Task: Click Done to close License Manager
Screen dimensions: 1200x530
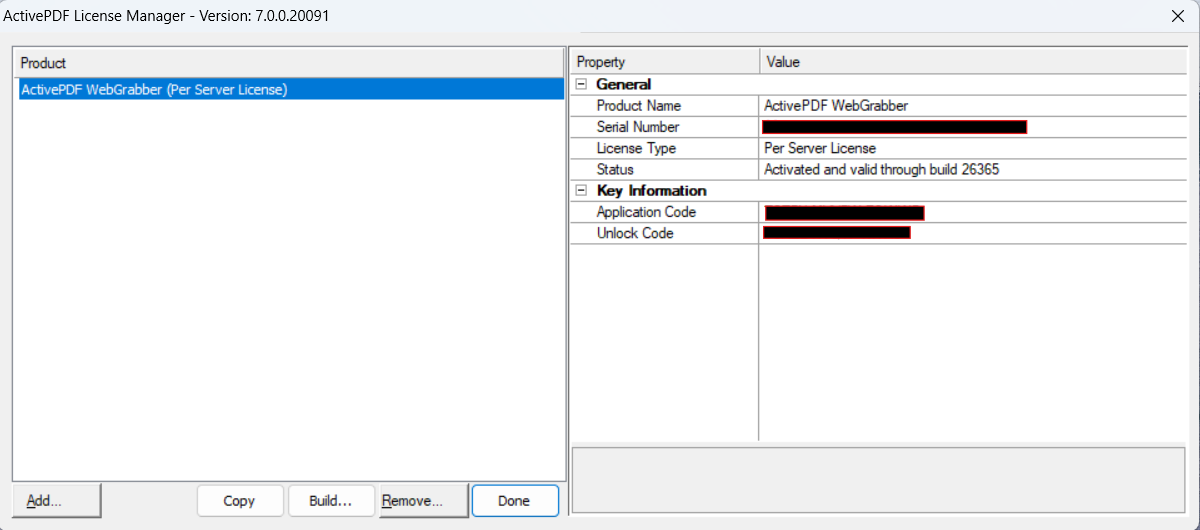Action: point(514,501)
